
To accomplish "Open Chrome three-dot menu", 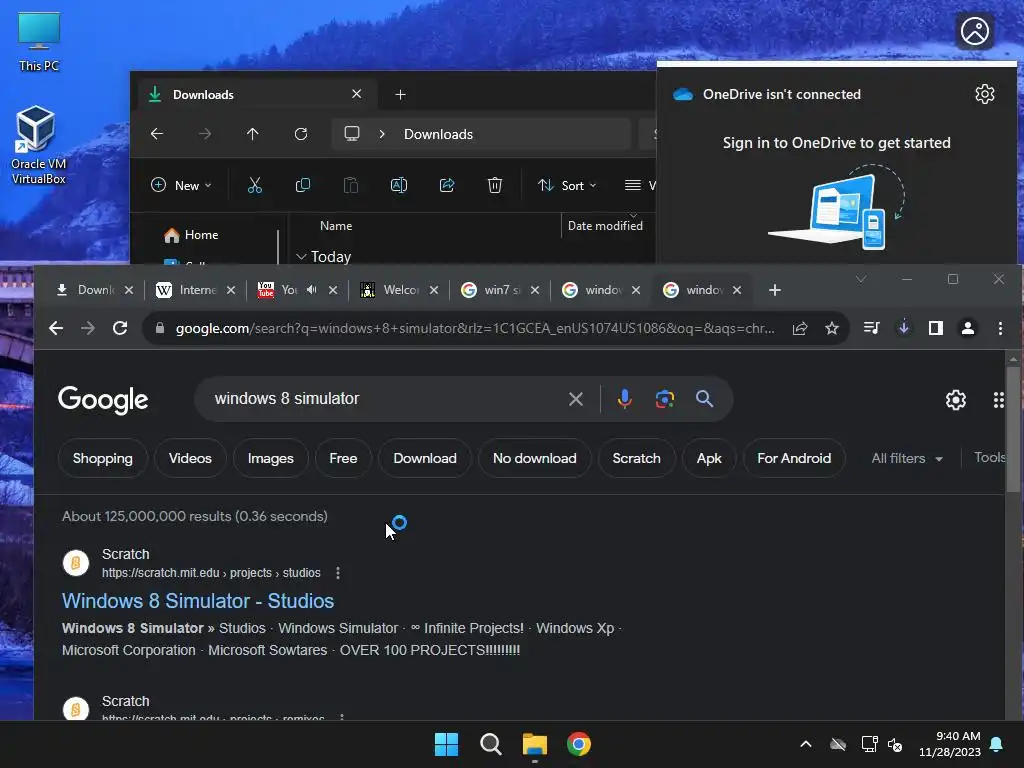I will pos(1000,328).
